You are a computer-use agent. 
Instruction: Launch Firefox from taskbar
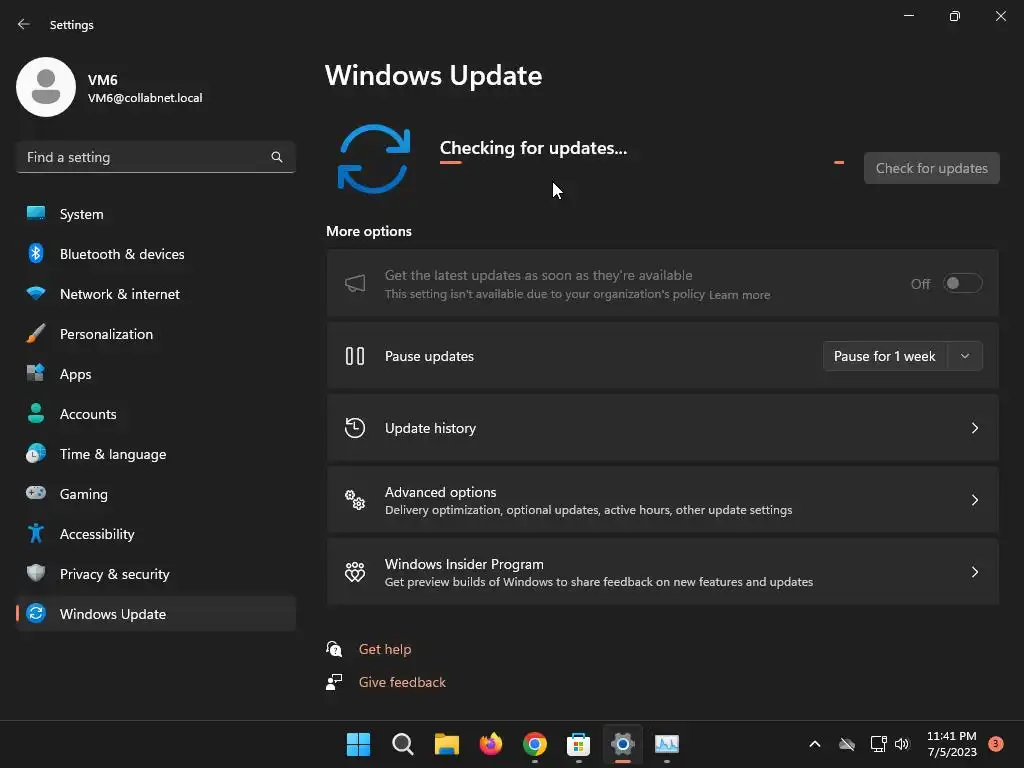point(490,744)
